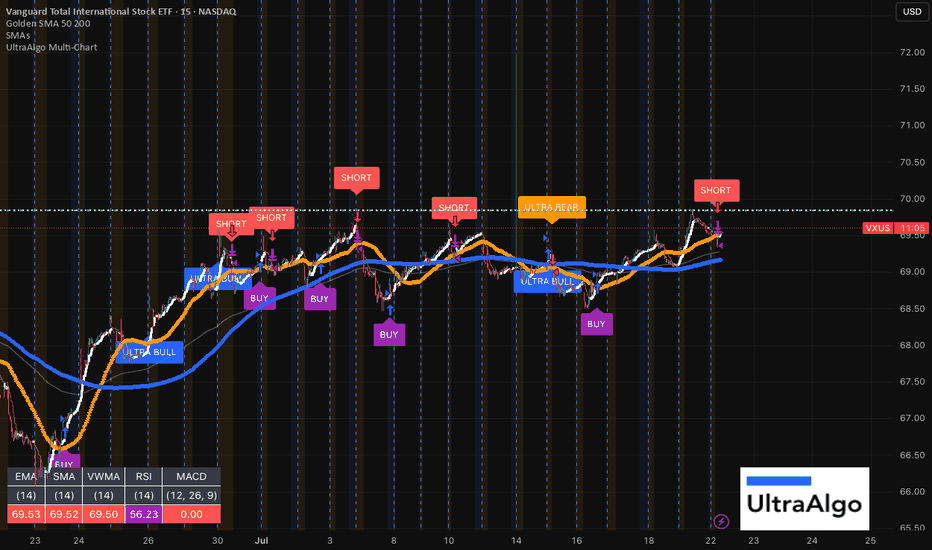
Task: Click the SMA value 69.52
Action: [x=64, y=514]
